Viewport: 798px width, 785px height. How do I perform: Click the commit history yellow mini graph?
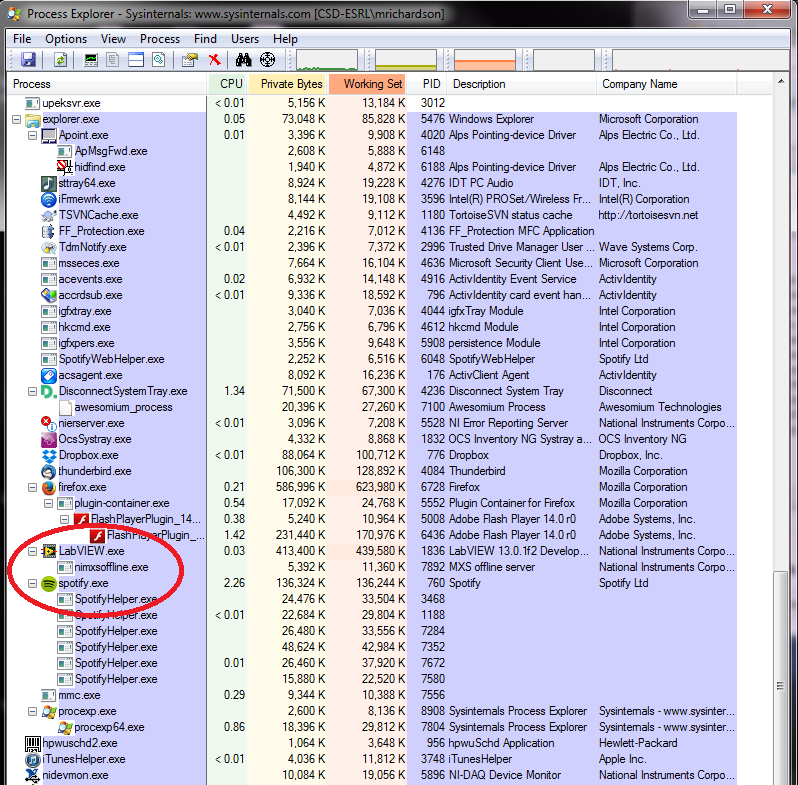(x=406, y=60)
